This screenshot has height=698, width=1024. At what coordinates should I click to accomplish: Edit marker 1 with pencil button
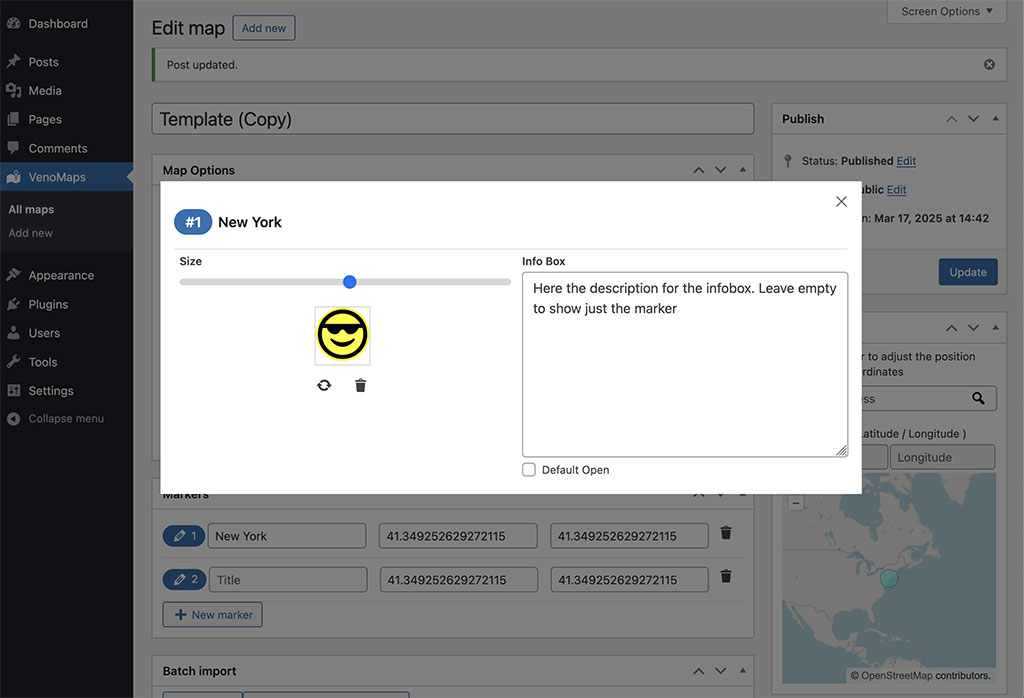click(x=184, y=536)
